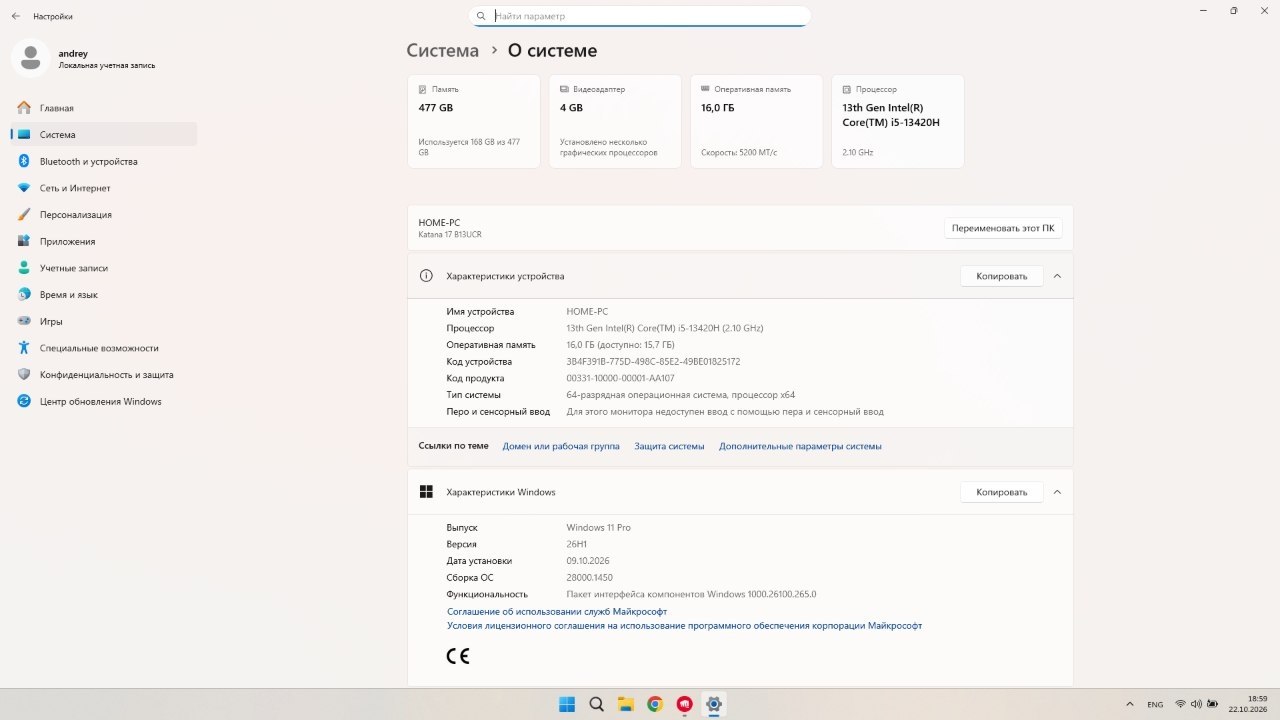Open Windows Start menu on taskbar
This screenshot has width=1280, height=720.
click(x=566, y=704)
